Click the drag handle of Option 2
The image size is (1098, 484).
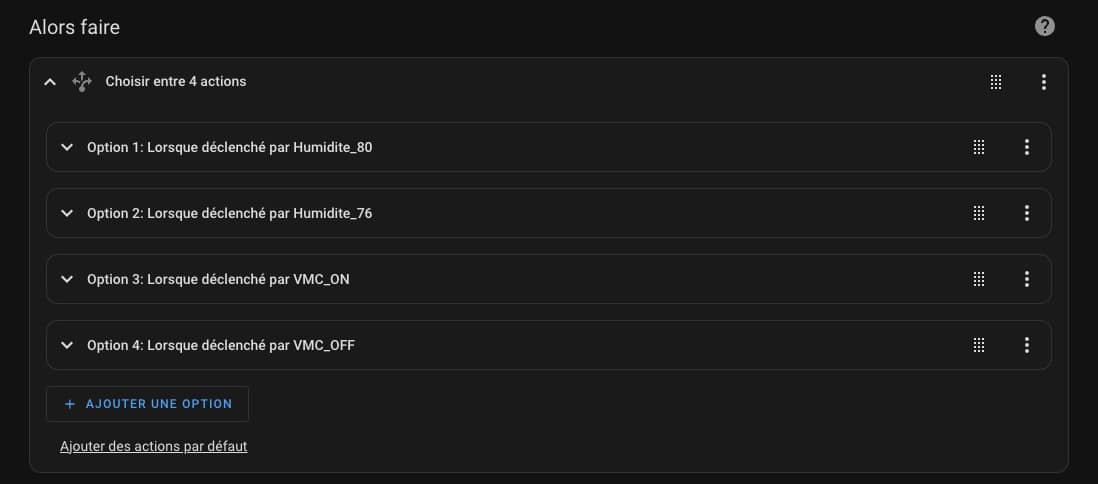(x=979, y=213)
